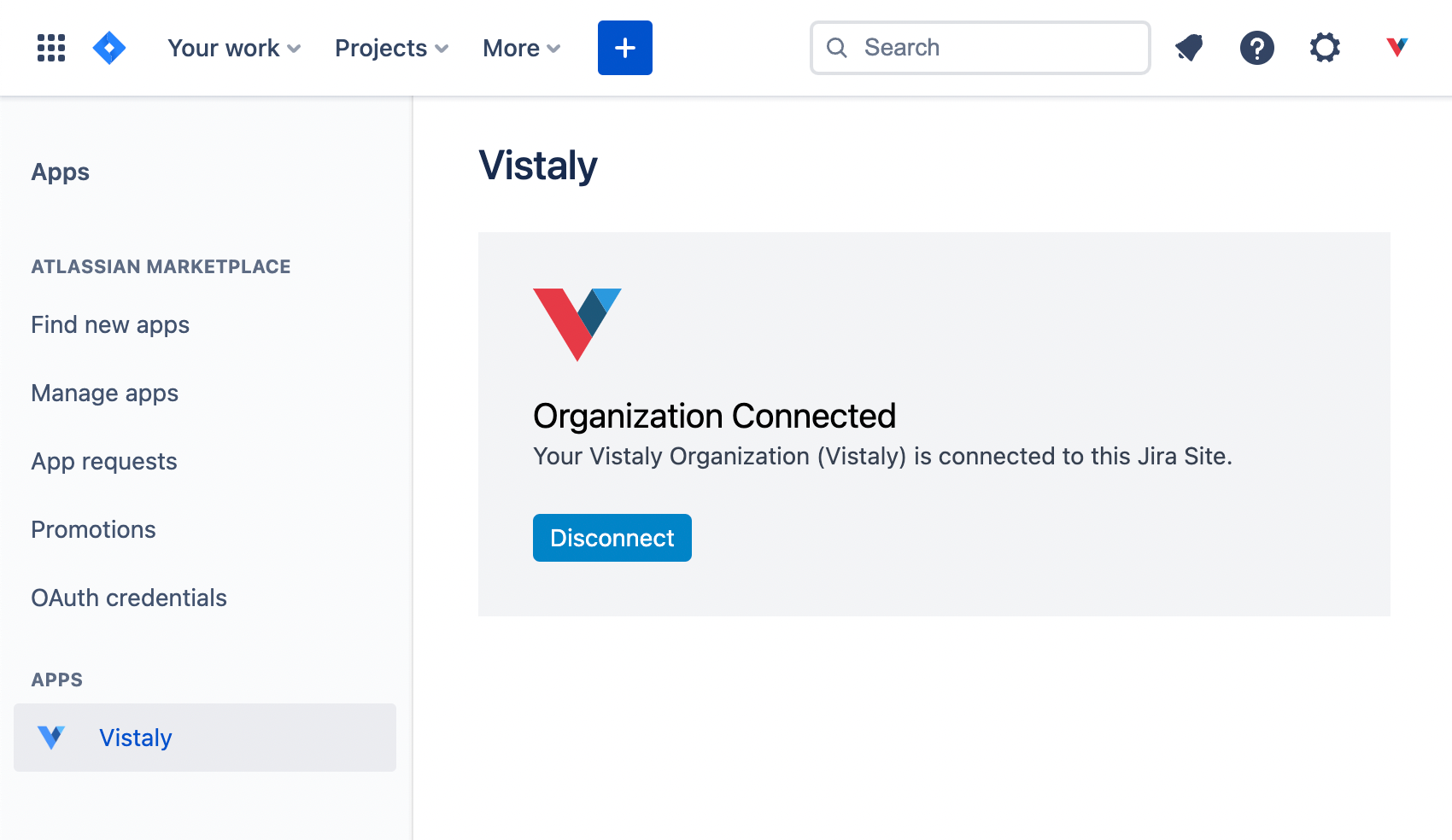Screen dimensions: 1452x840
Task: Click the connected to this Jira Site message
Action: click(882, 456)
